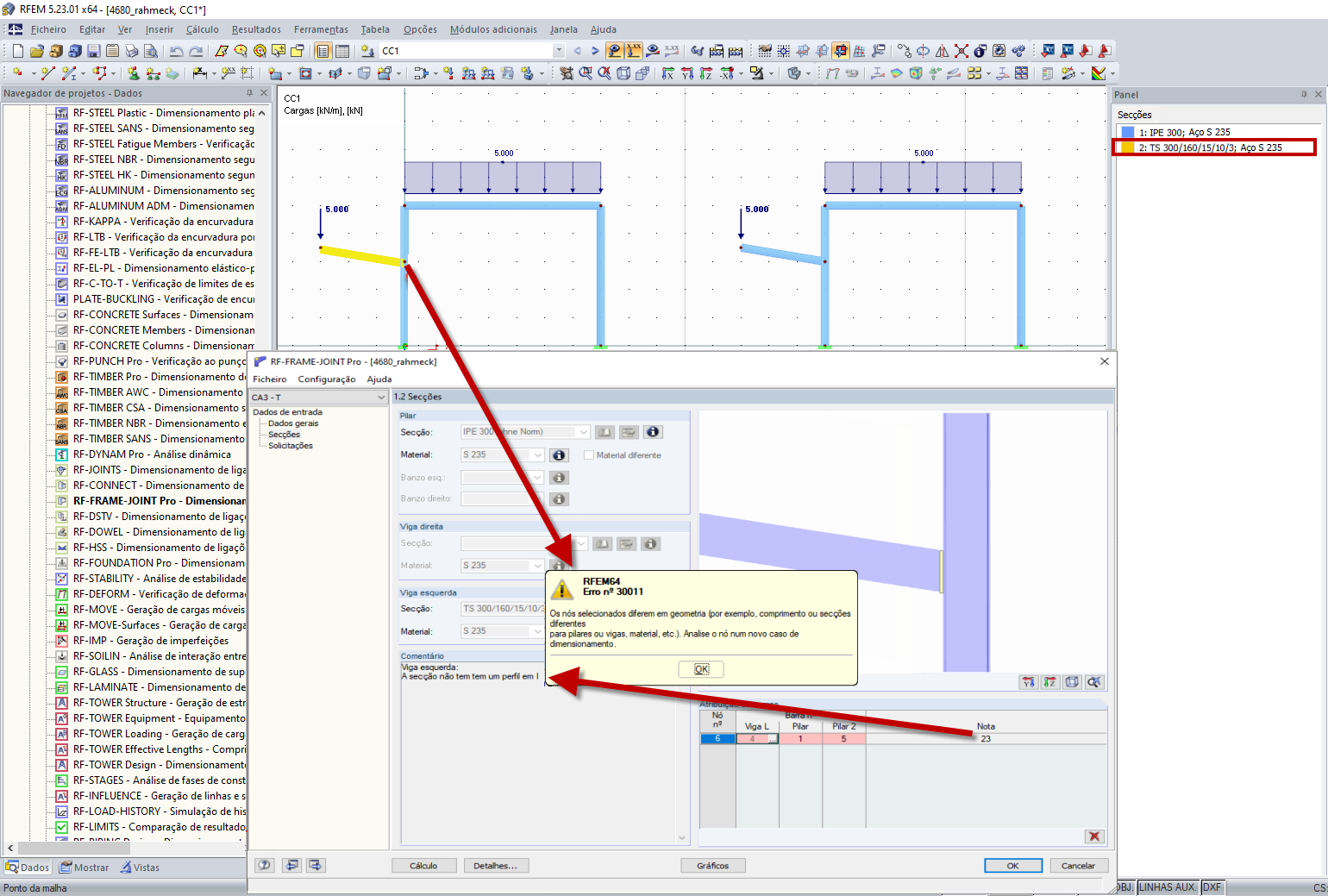This screenshot has height=896, width=1328.
Task: Dismiss error 30011 with OK
Action: click(x=701, y=669)
